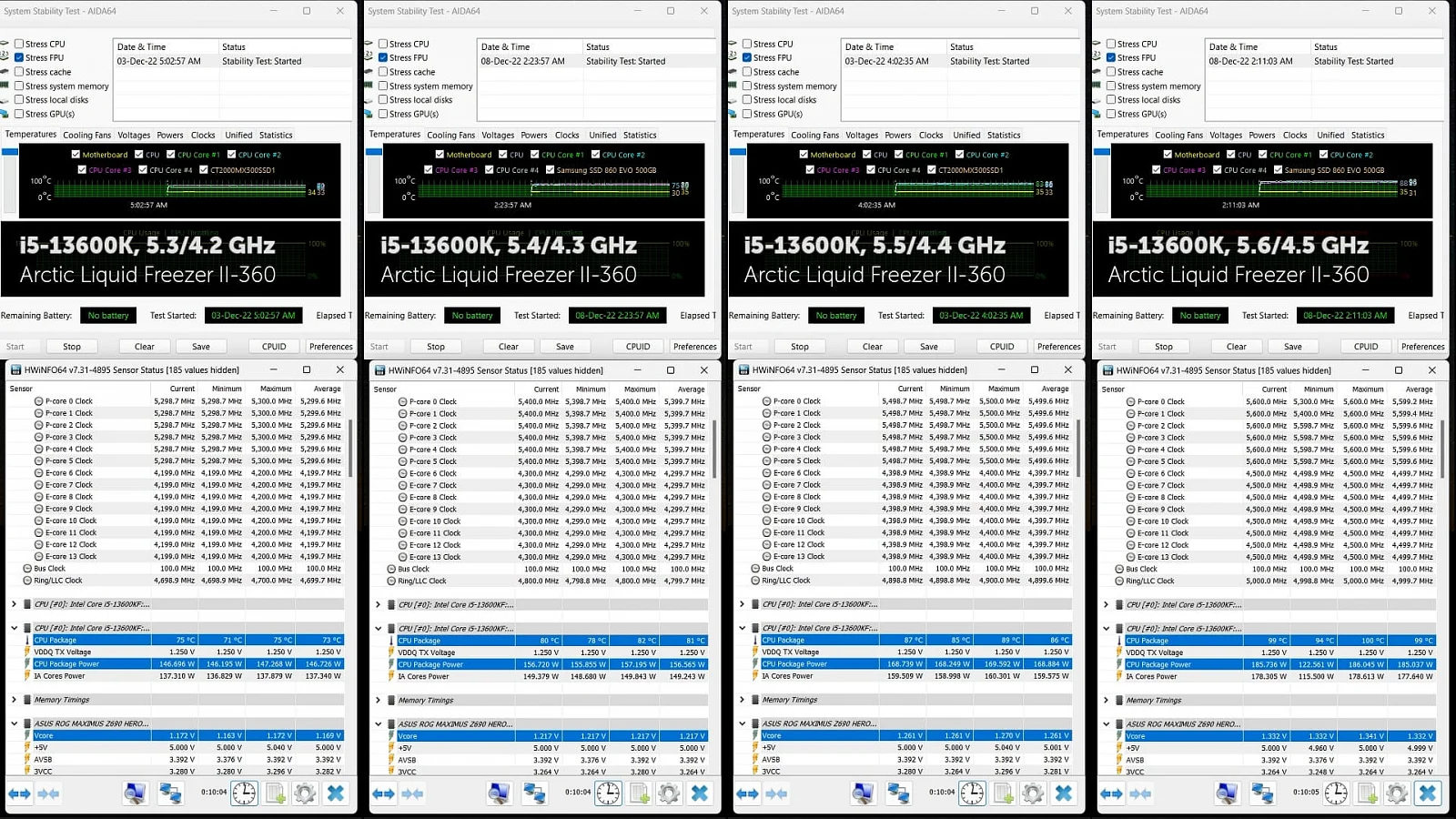Open CPUID in 5.6/4.5 GHz AIDA64 window
This screenshot has height=819, width=1456.
(x=1366, y=347)
